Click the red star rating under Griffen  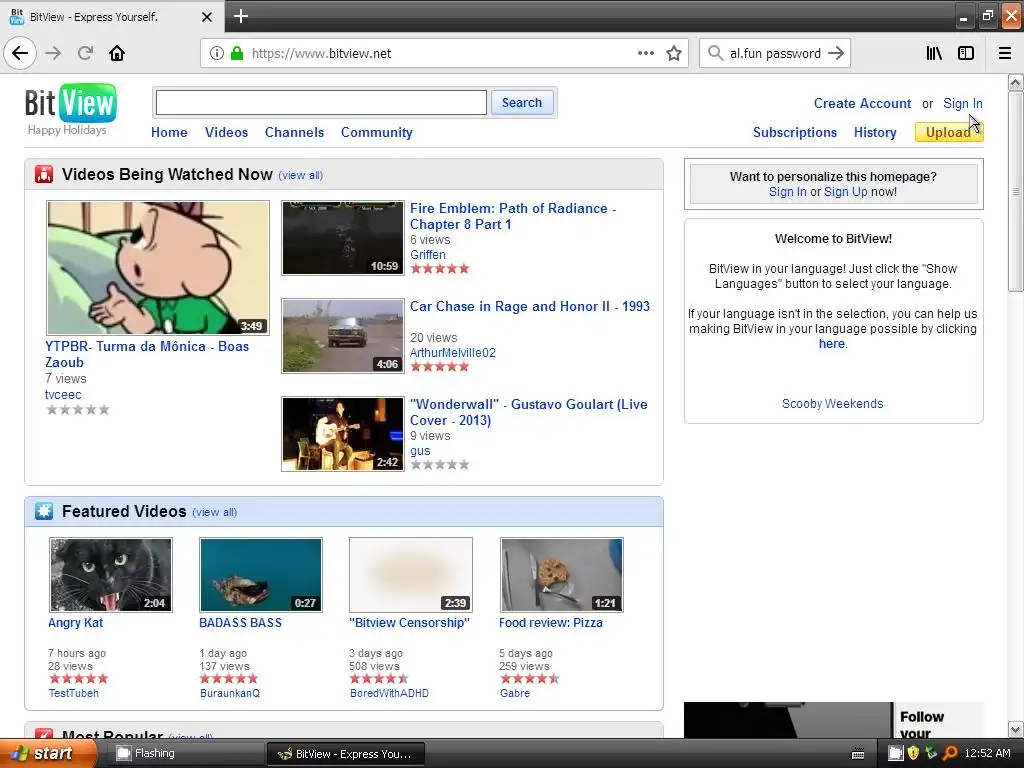tap(440, 268)
